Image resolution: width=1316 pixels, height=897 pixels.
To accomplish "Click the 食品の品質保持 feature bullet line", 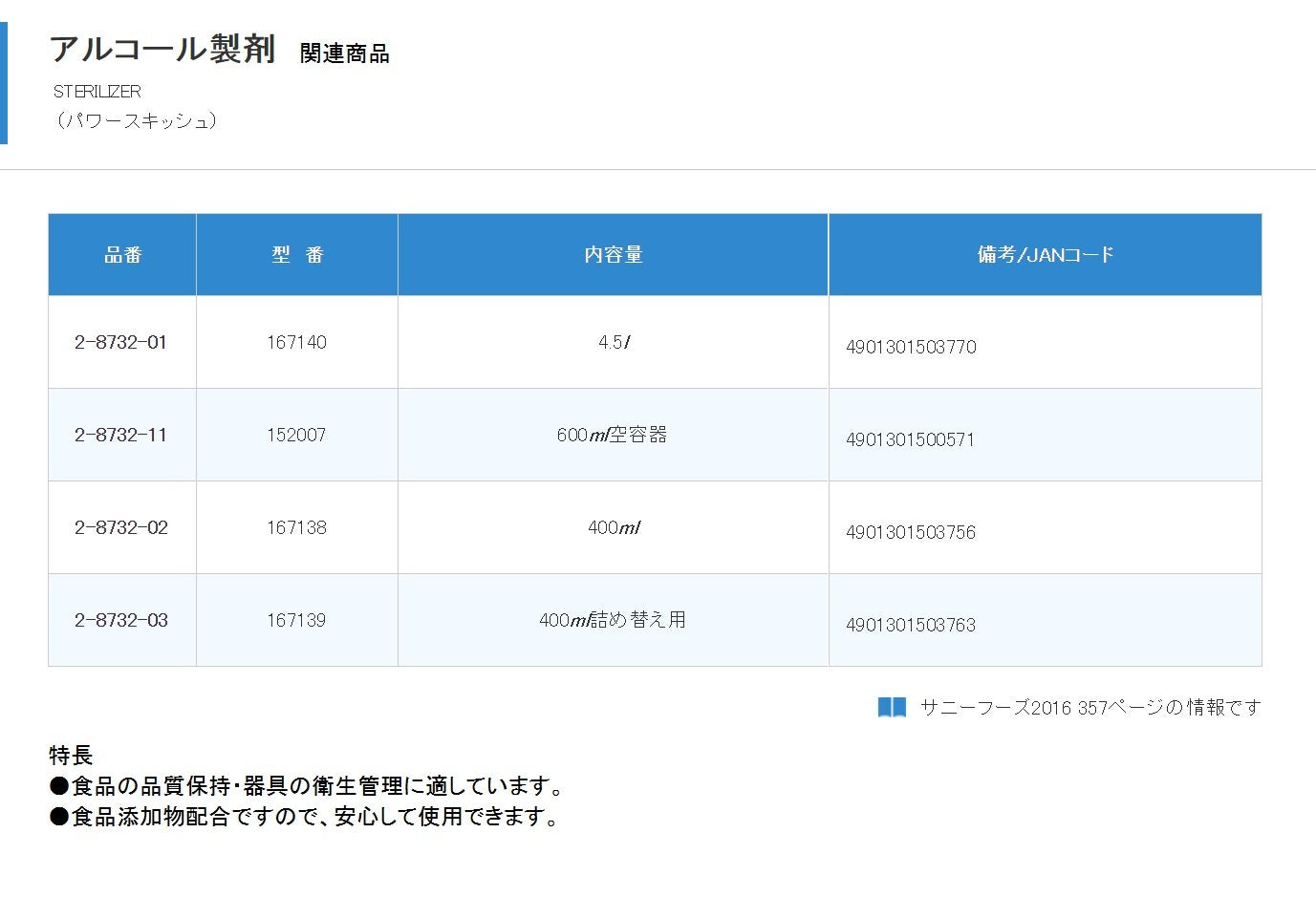I will point(308,786).
